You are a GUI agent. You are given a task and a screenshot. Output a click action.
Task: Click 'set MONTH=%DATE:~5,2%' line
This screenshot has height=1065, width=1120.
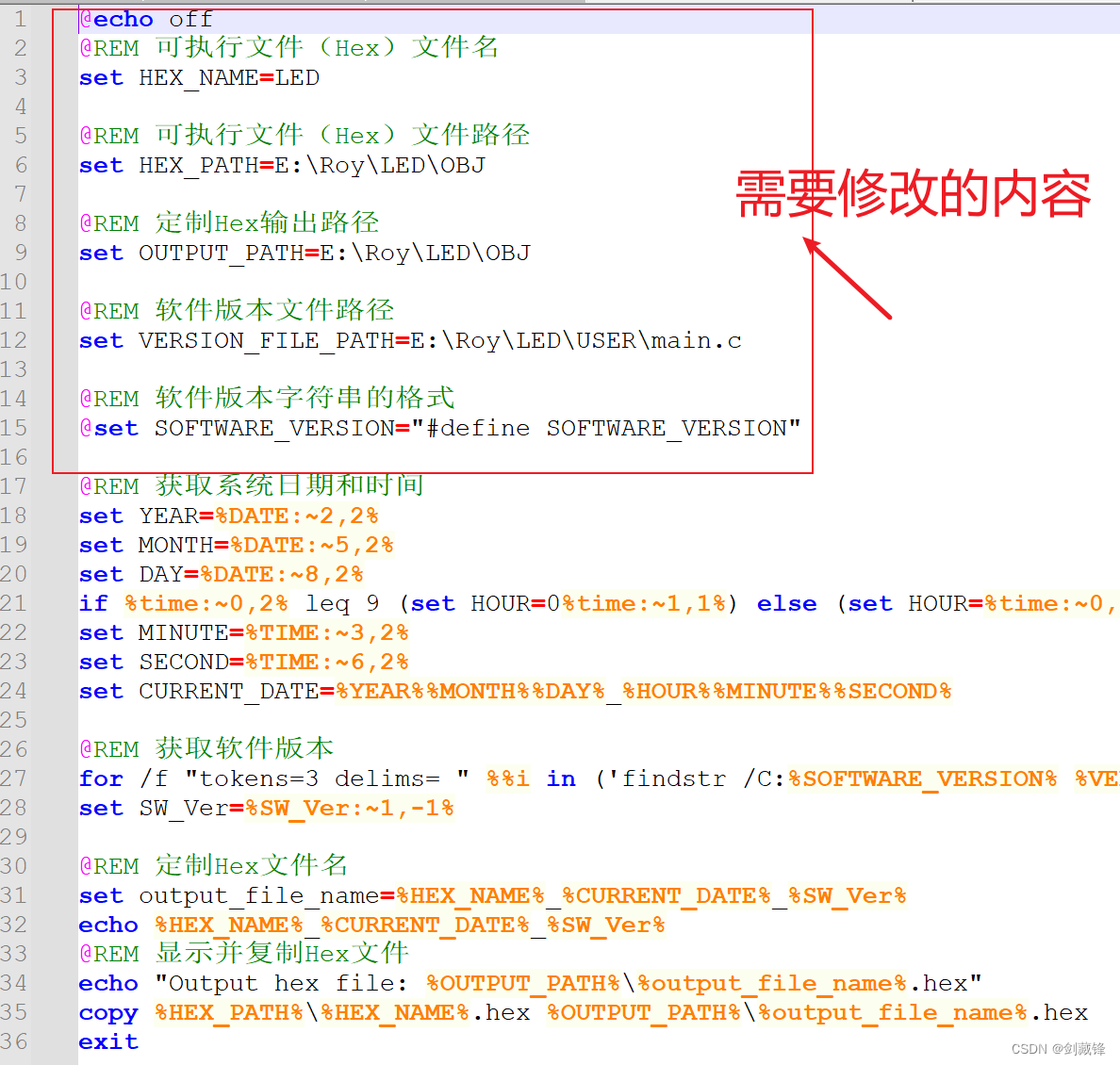click(237, 546)
